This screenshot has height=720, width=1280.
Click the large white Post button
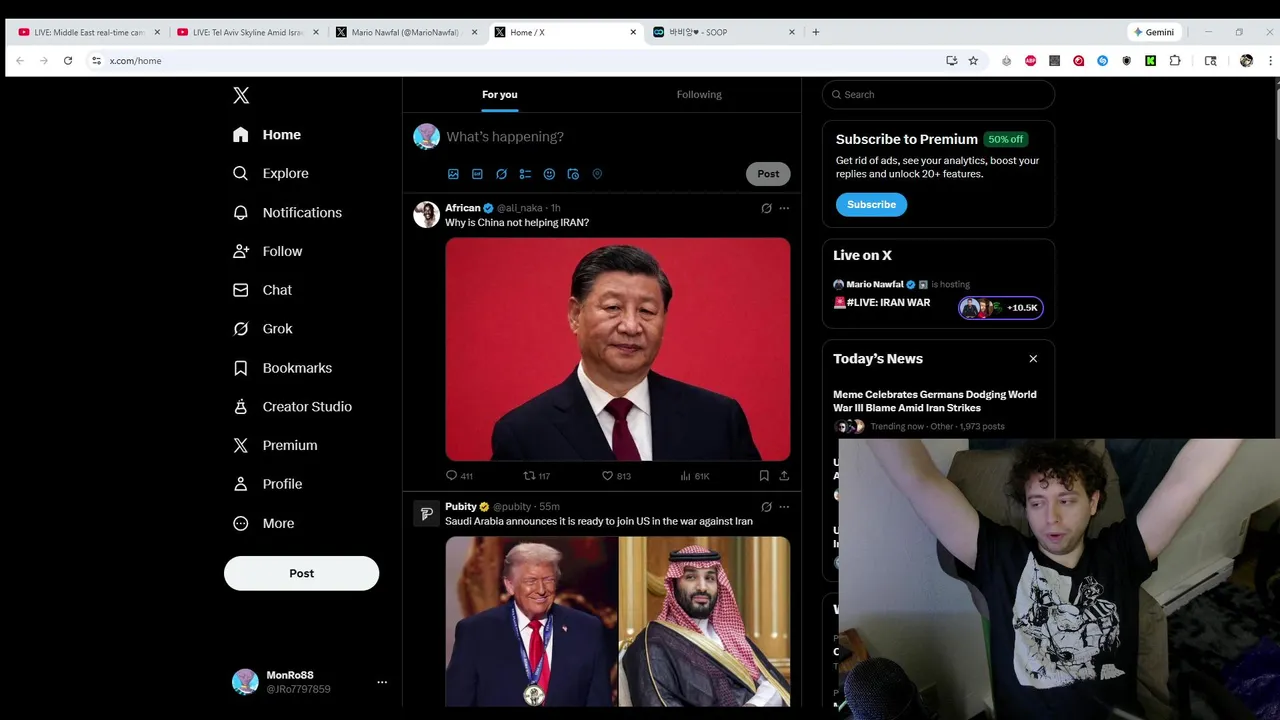[301, 573]
